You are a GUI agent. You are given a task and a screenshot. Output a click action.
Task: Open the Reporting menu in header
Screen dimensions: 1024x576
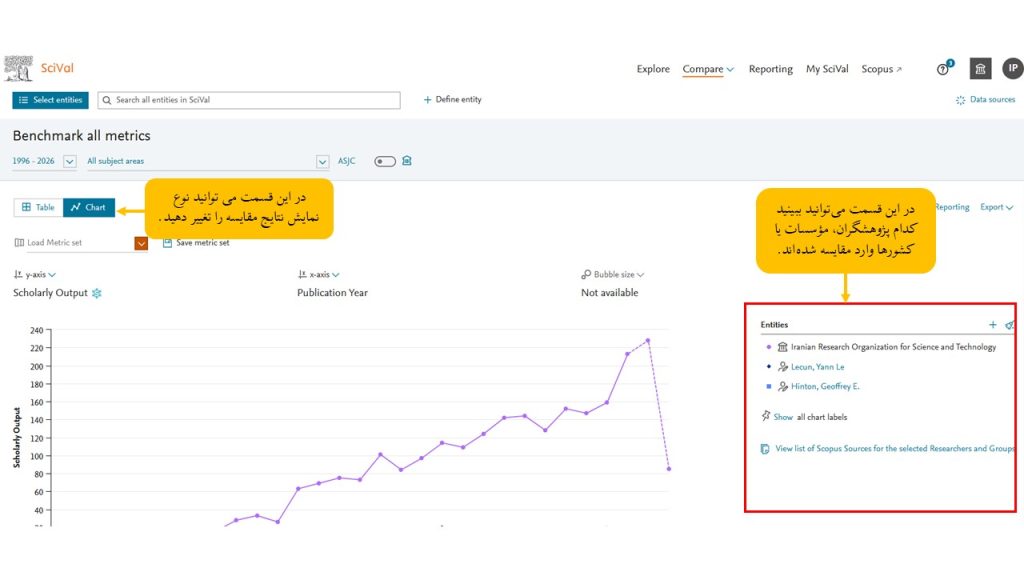[x=771, y=69]
